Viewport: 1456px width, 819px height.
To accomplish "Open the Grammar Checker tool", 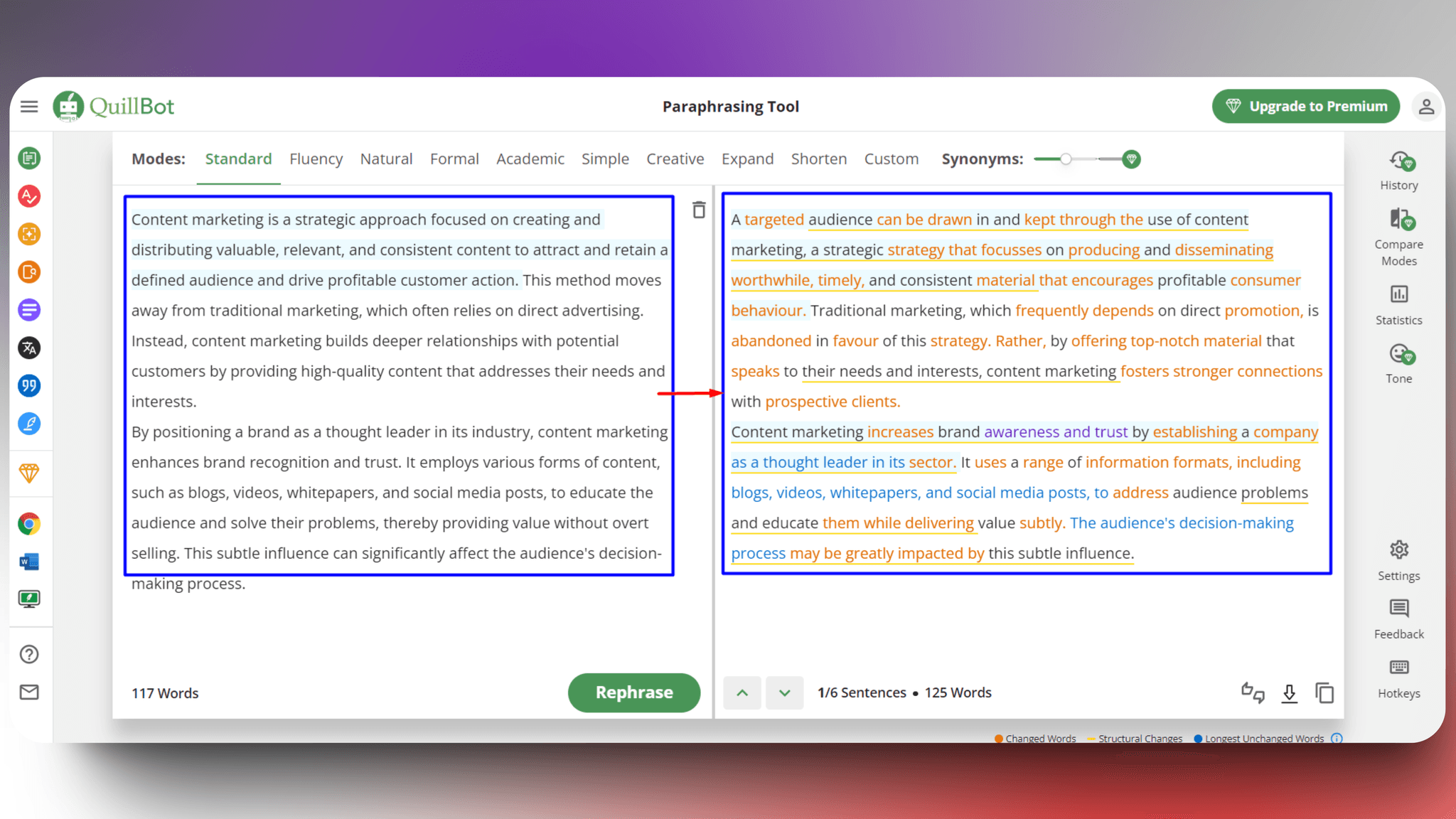I will (29, 196).
